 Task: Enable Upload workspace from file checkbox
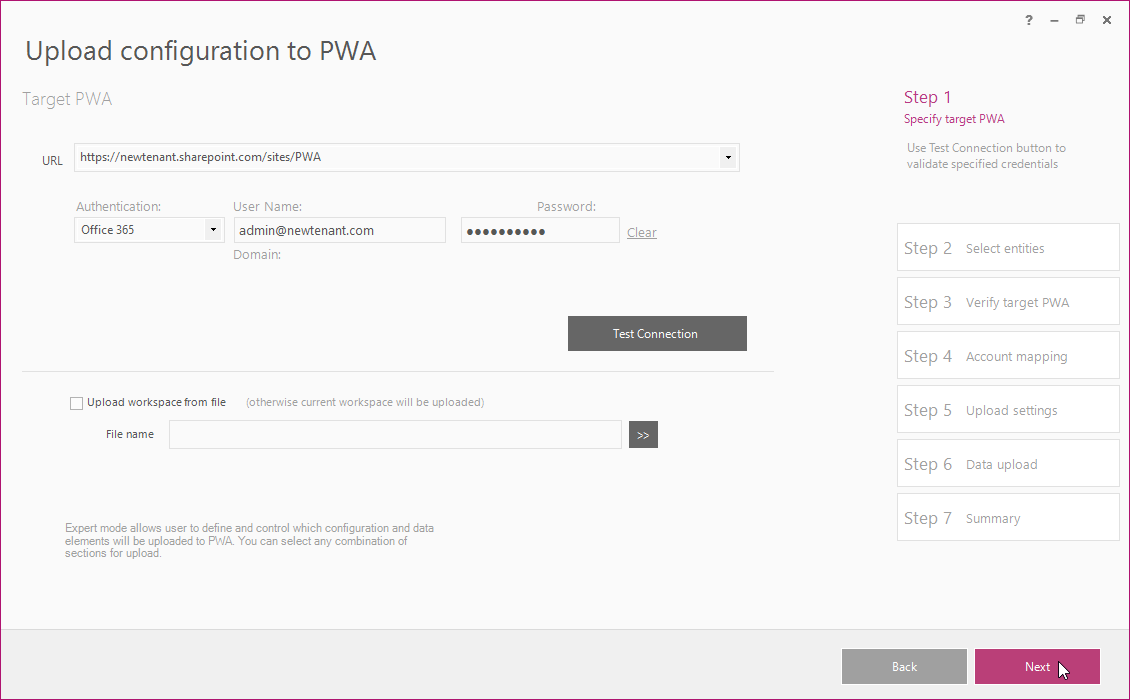tap(76, 403)
